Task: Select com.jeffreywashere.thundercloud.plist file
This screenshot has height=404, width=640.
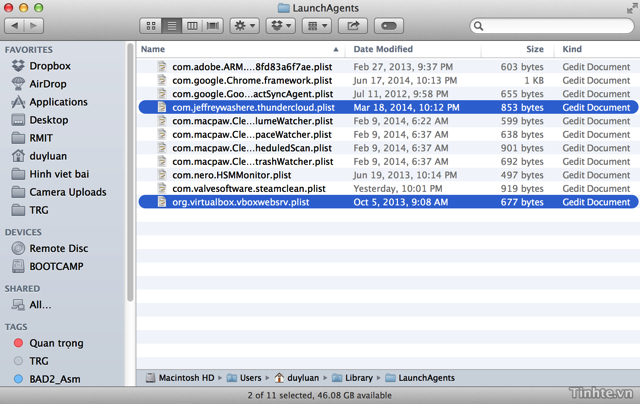Action: coord(388,107)
